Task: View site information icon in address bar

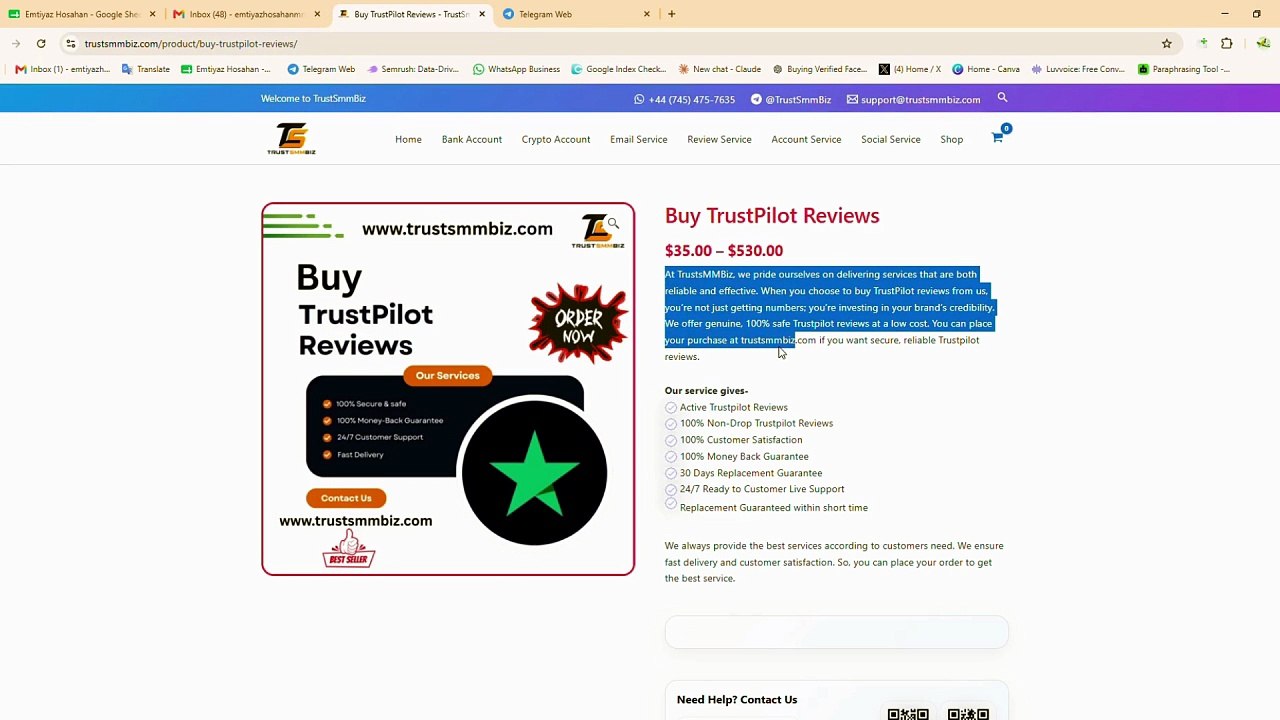Action: 70,44
